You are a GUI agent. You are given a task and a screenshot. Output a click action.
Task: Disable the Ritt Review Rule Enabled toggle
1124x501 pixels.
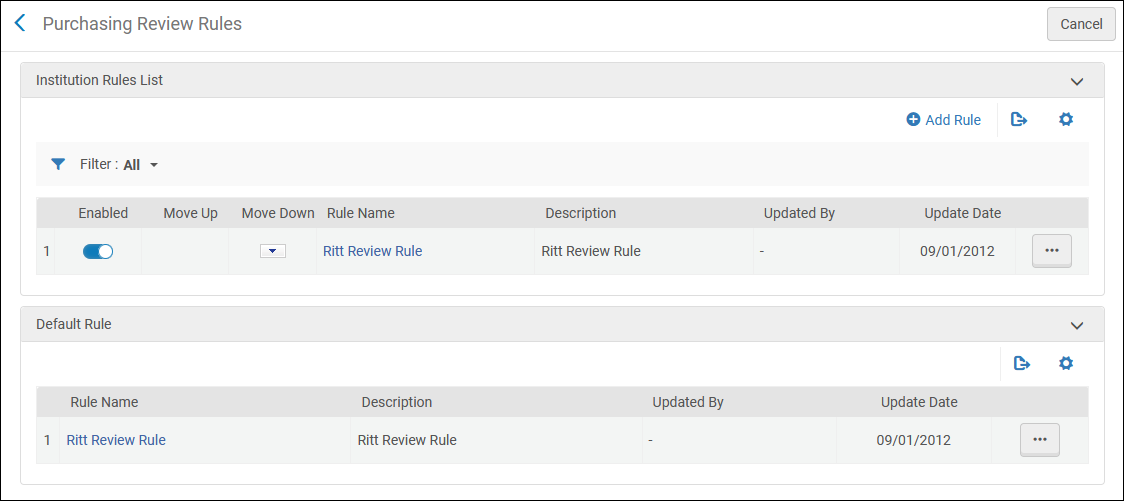(98, 252)
